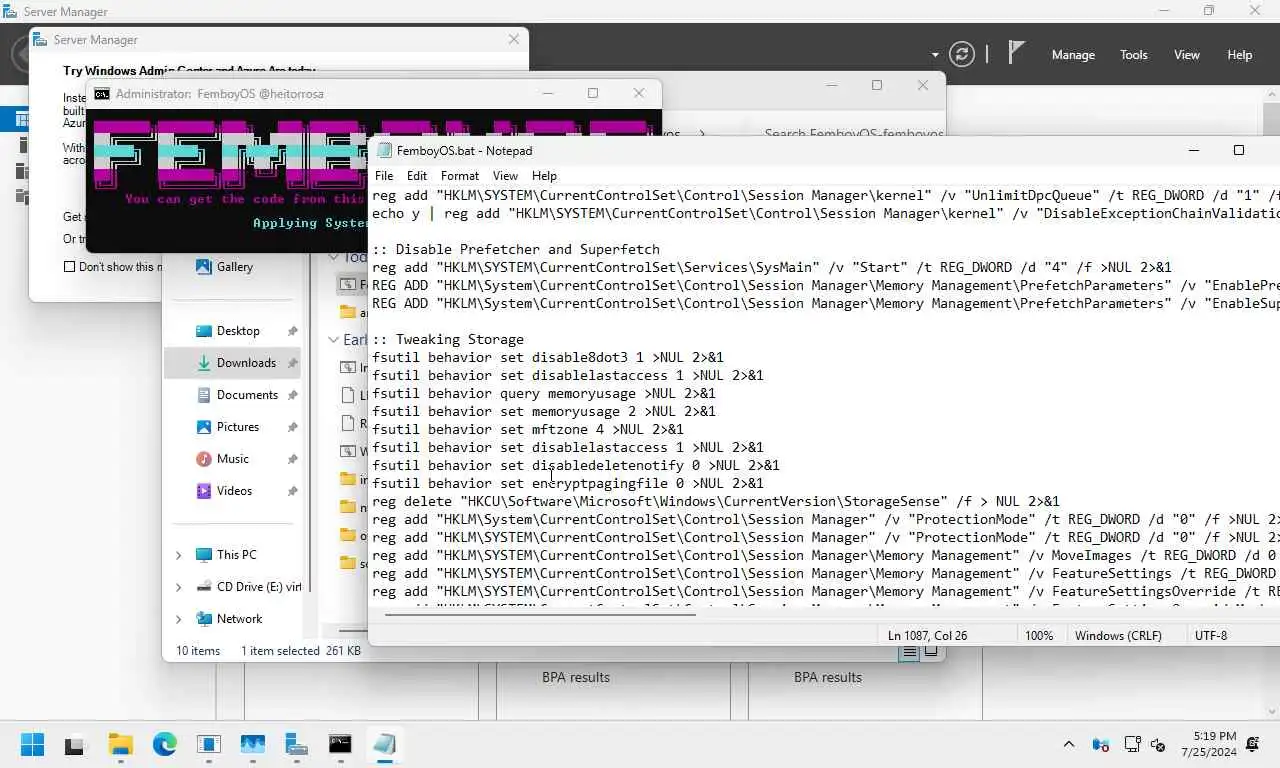Open the notification bell in the tray

(1253, 745)
